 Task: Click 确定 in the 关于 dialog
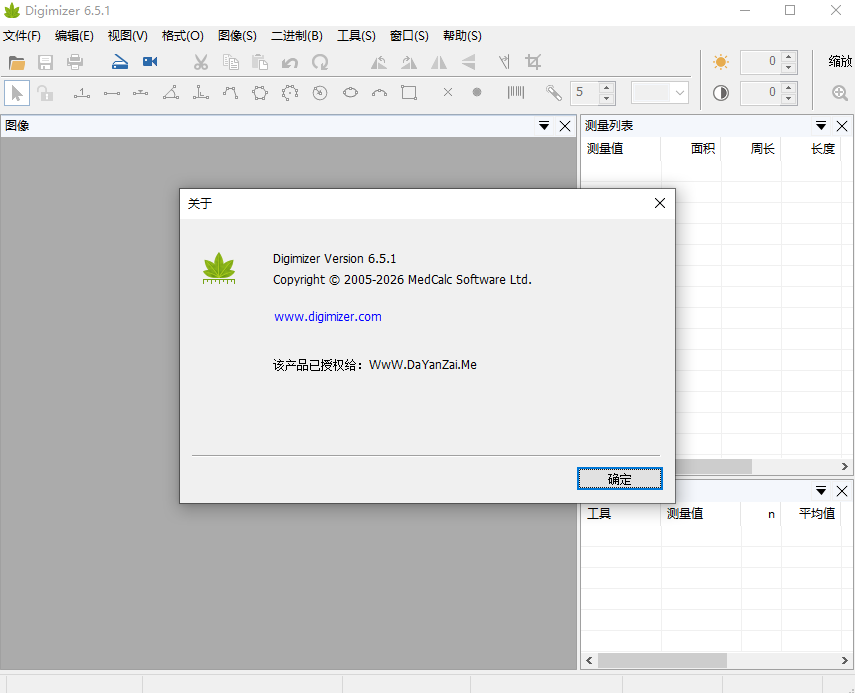[619, 479]
